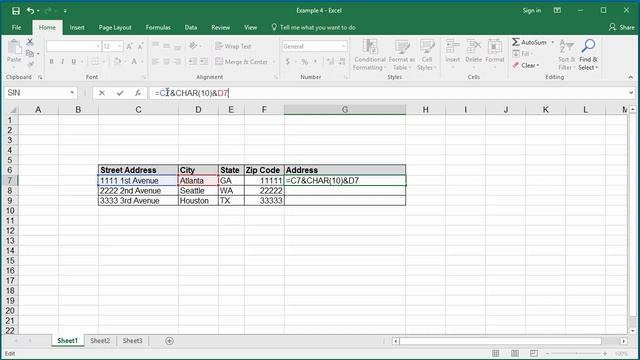This screenshot has width=640, height=360.
Task: Click the Format Painter brush icon
Action: [30, 64]
